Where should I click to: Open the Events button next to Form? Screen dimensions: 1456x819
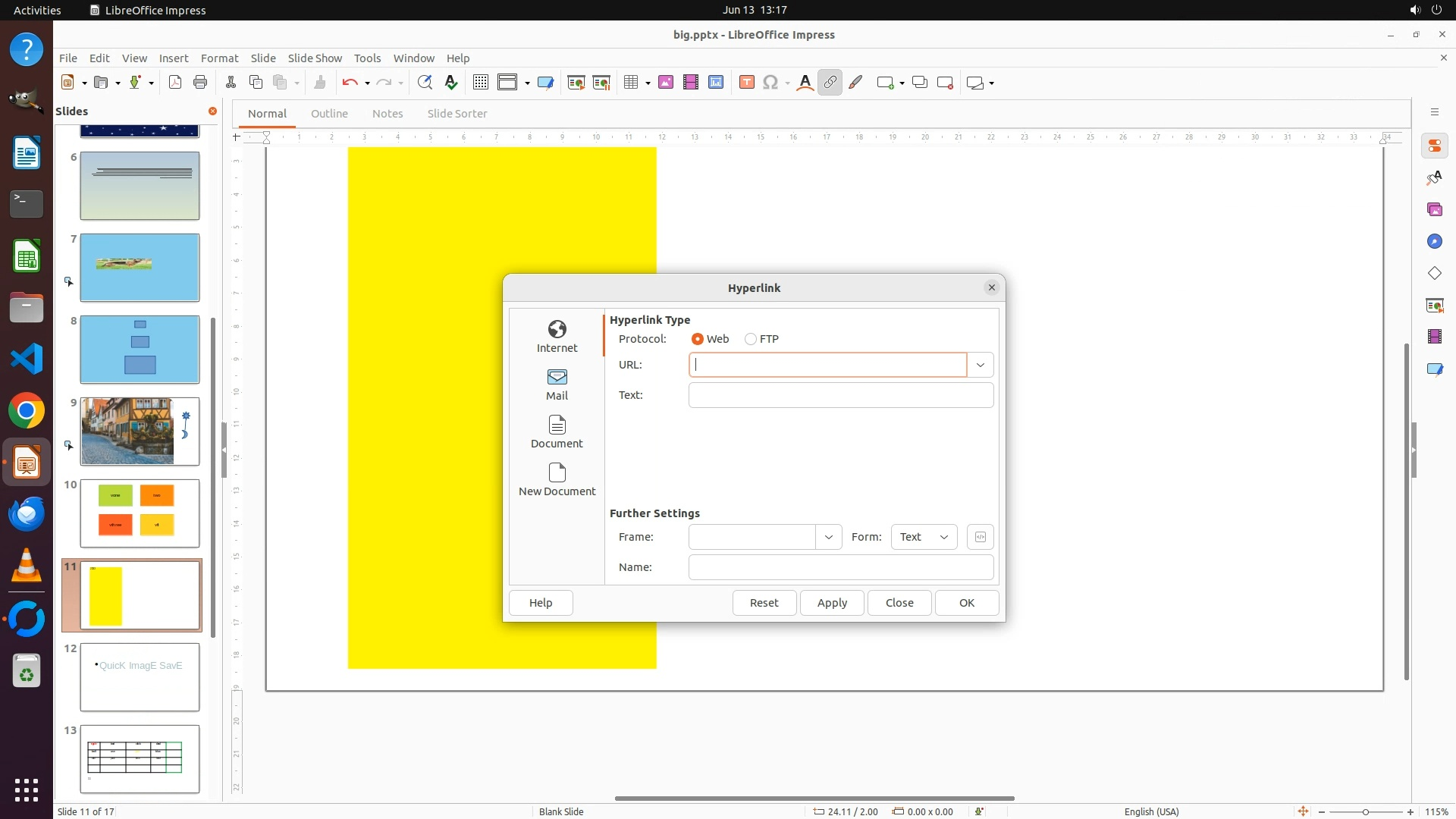click(x=980, y=537)
